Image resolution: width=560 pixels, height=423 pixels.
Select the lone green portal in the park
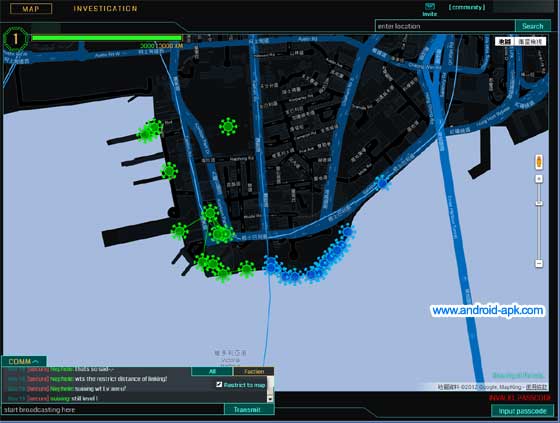tap(228, 126)
